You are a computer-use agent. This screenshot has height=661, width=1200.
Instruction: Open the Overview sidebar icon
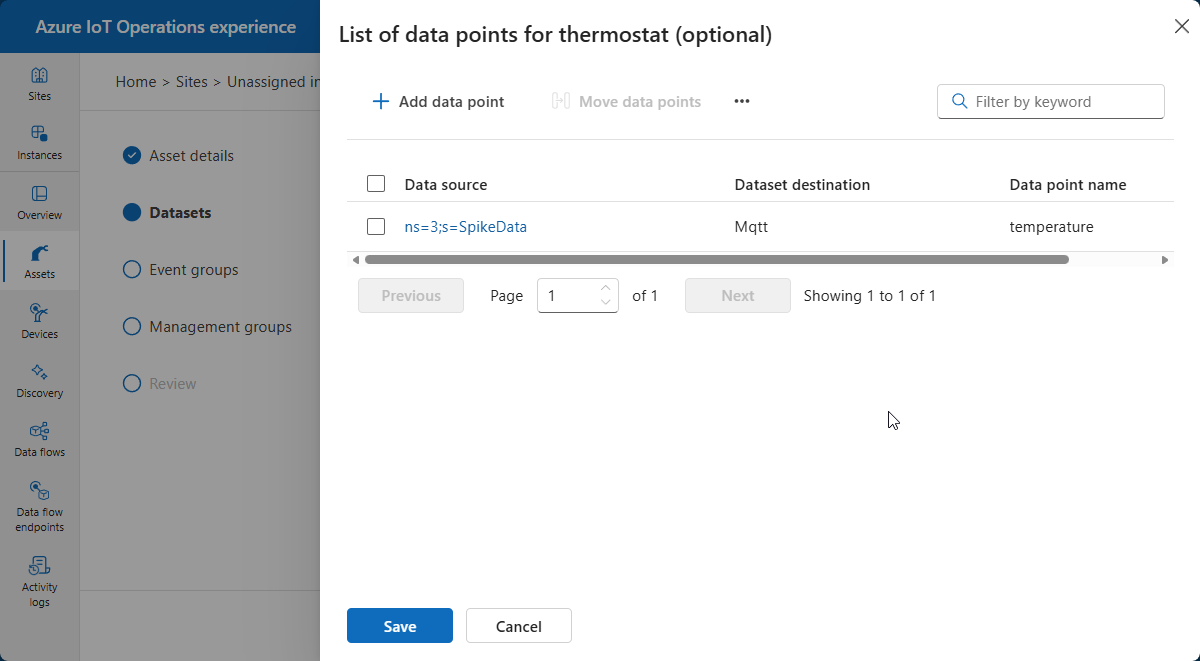39,202
